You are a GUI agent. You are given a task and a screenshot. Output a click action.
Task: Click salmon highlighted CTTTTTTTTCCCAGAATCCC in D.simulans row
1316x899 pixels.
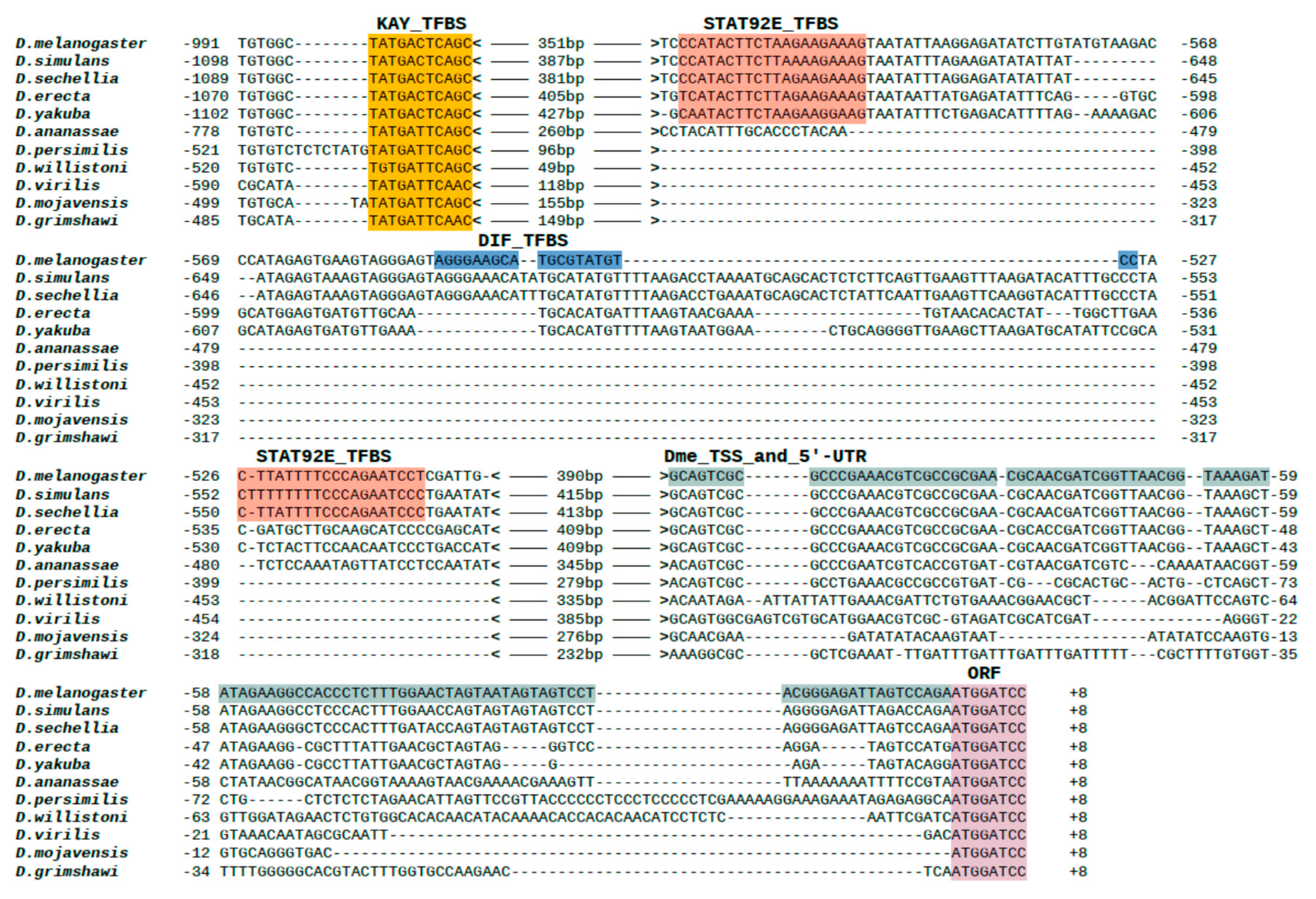pos(331,495)
